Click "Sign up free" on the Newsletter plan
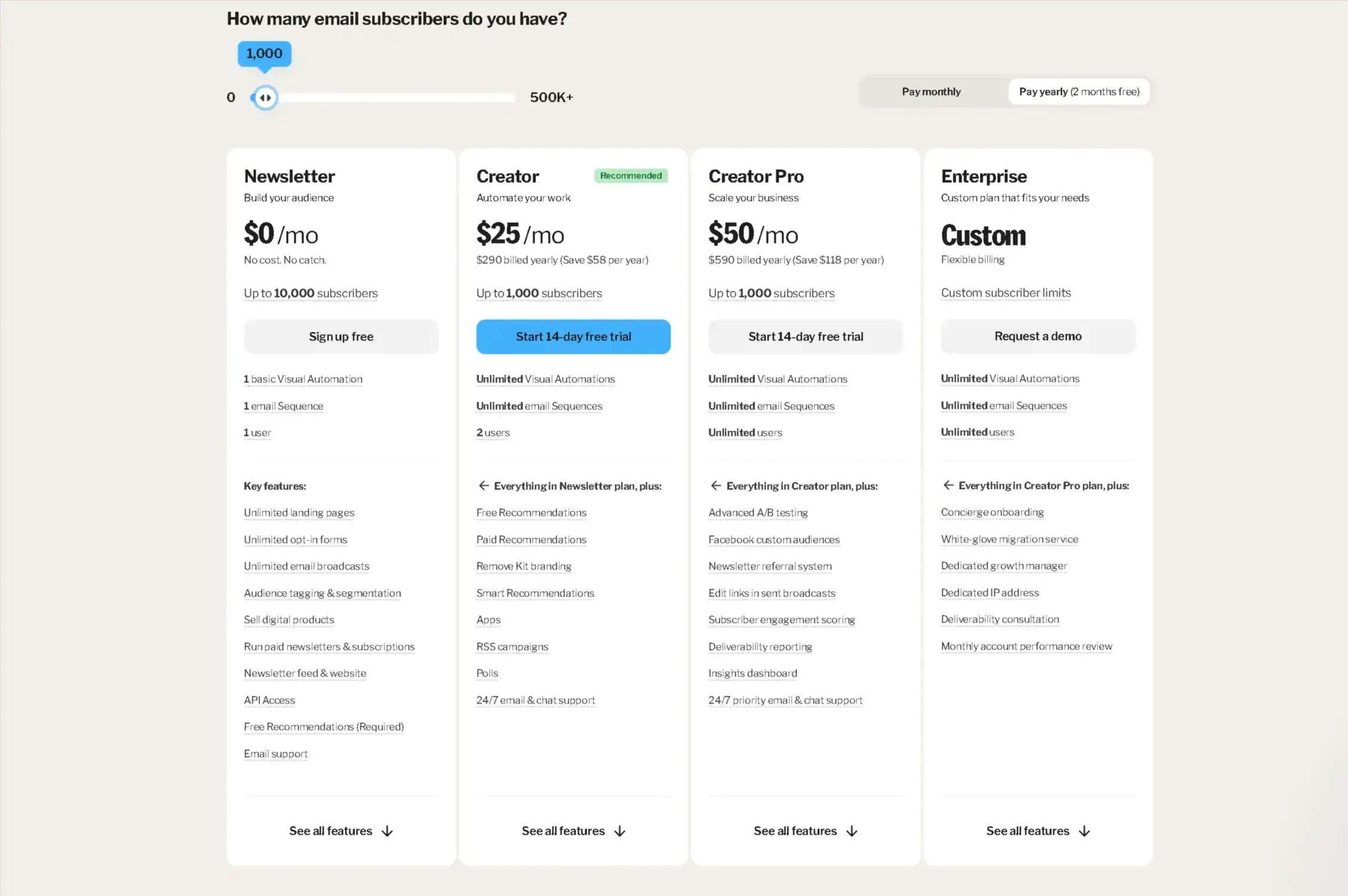Image resolution: width=1348 pixels, height=896 pixels. click(341, 336)
